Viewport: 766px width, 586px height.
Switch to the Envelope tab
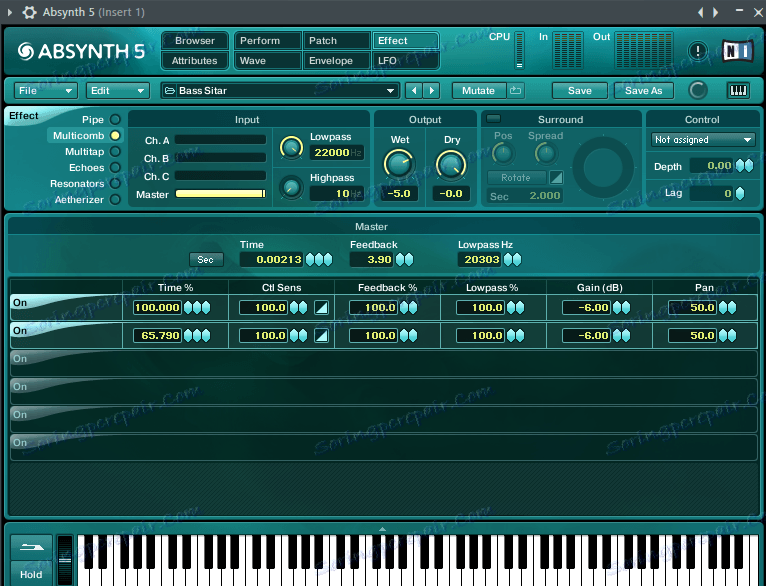pos(337,61)
